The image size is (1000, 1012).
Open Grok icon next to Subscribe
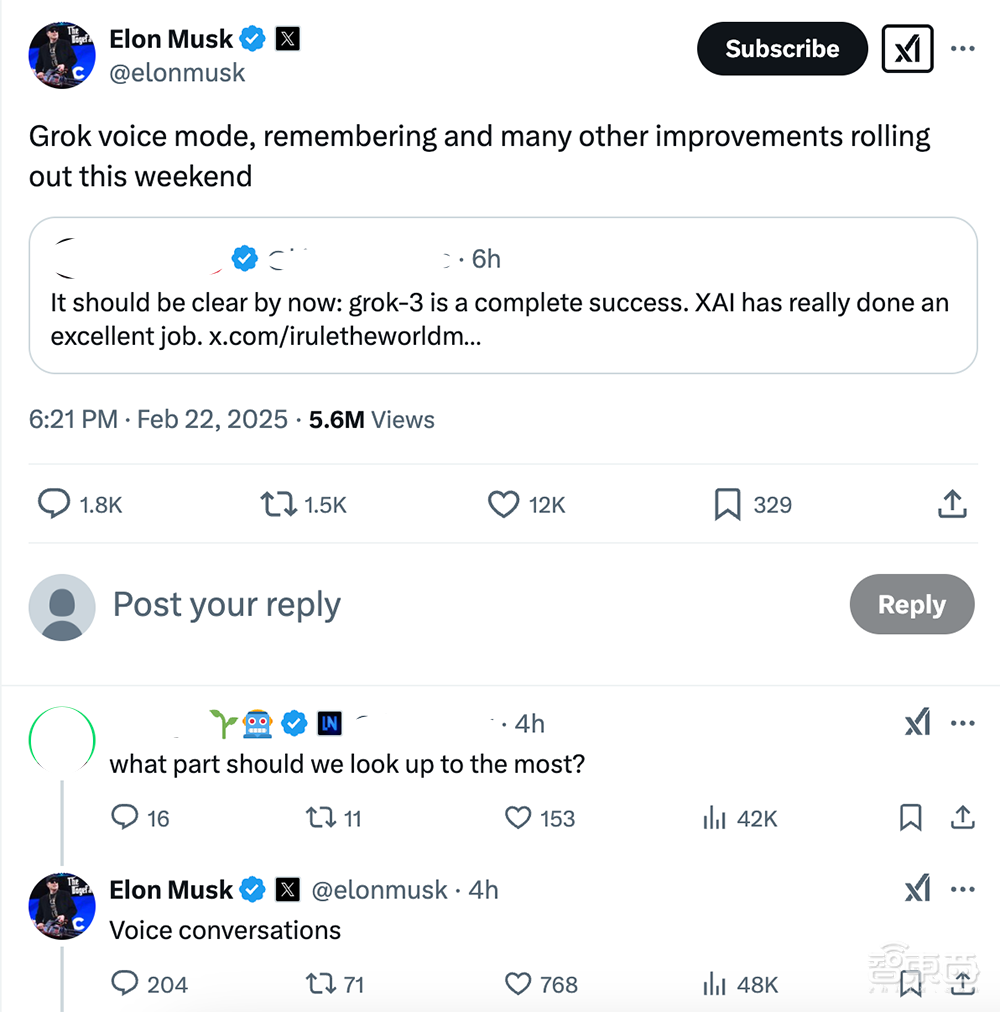(907, 49)
